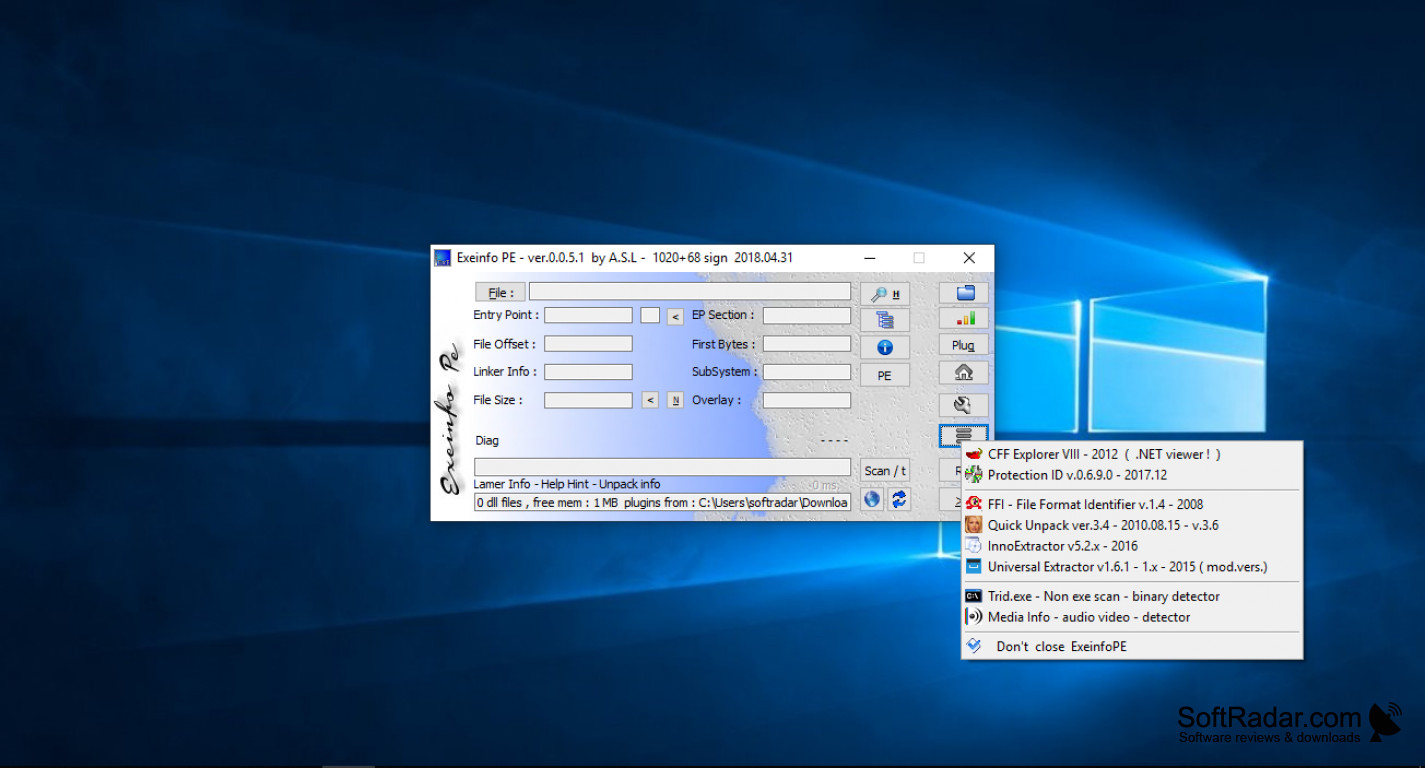Click the bar-chart statistics button
Viewport: 1425px width, 768px height.
pyautogui.click(x=964, y=319)
